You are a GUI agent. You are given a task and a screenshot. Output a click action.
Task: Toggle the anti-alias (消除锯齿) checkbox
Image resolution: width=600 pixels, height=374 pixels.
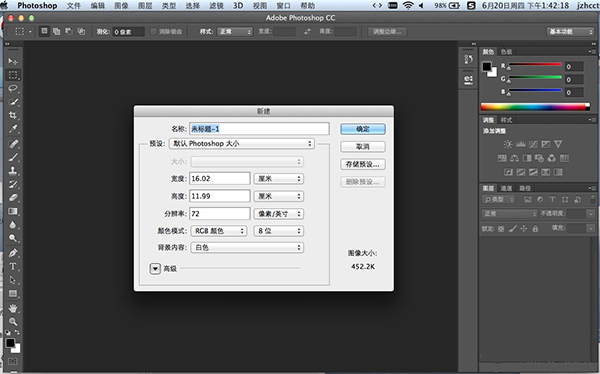pos(153,31)
